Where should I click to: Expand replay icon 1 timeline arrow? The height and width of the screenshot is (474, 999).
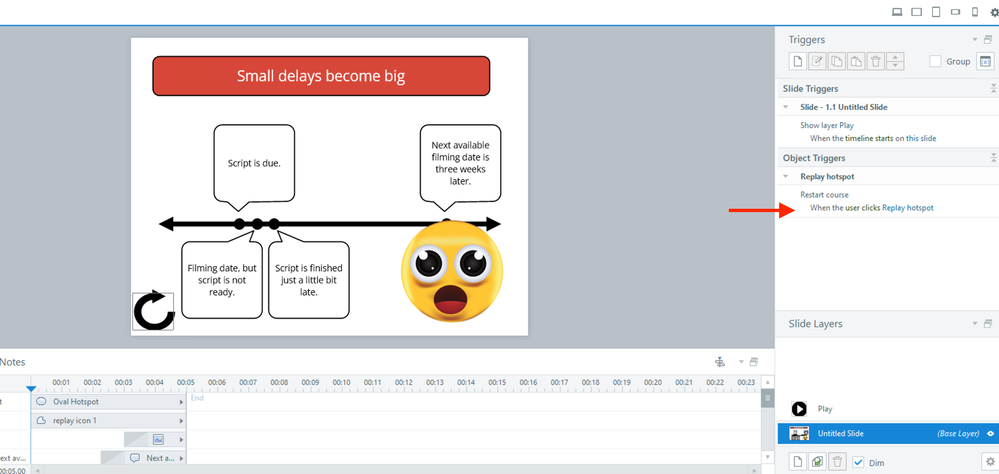pyautogui.click(x=182, y=420)
